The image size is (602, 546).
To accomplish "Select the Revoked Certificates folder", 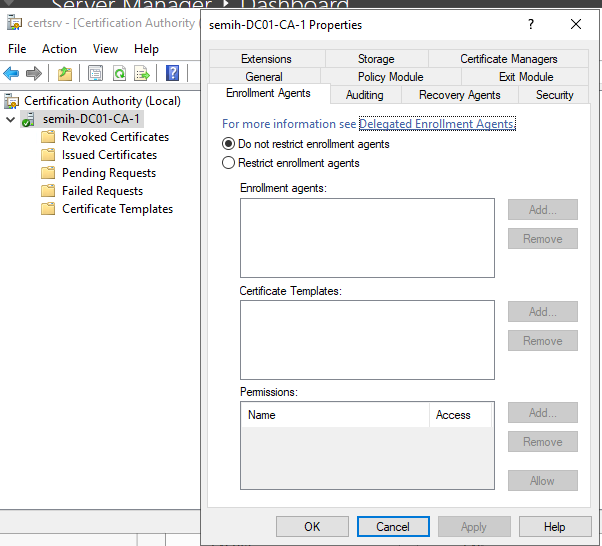I will (x=115, y=137).
